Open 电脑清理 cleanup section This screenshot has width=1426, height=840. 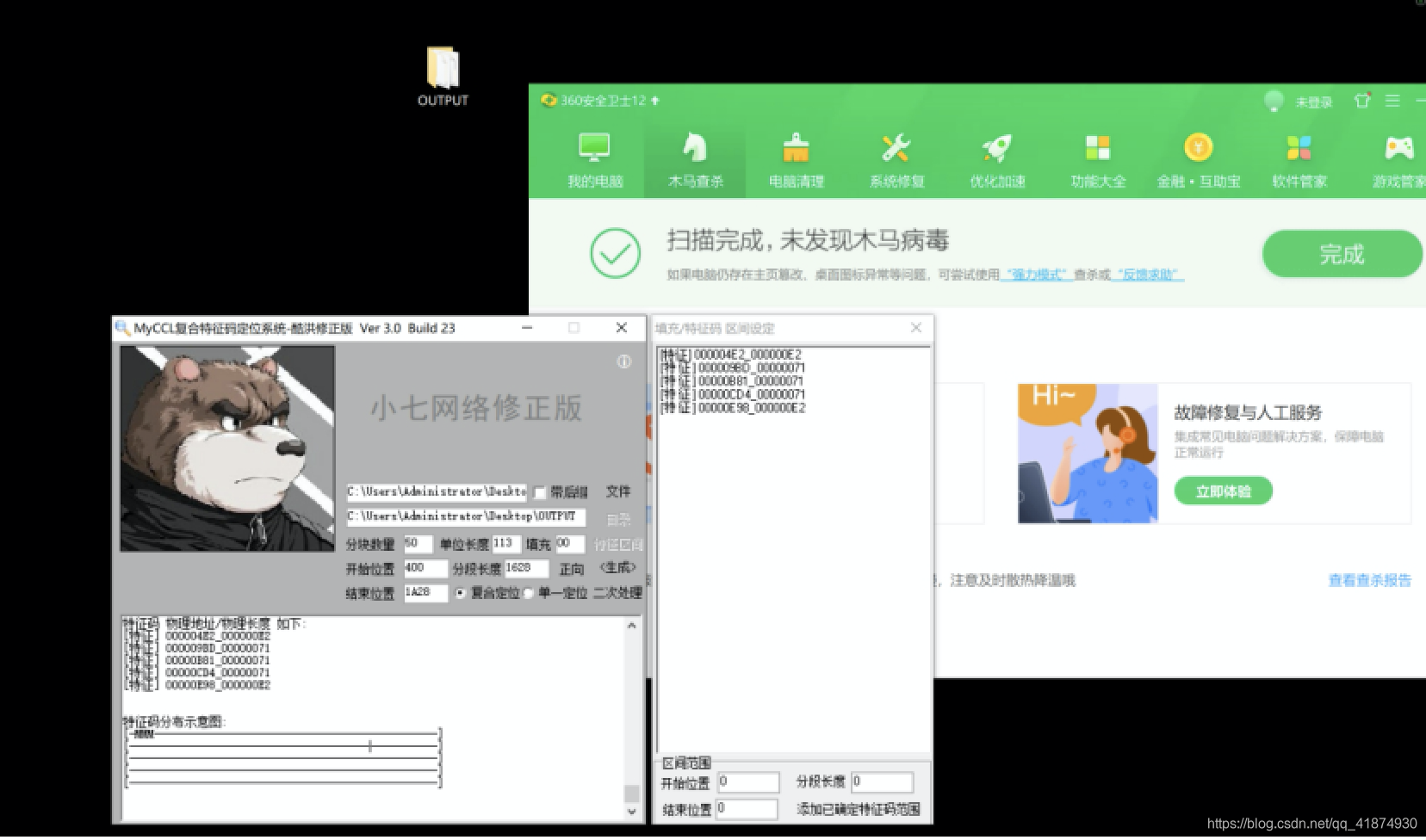[x=796, y=160]
